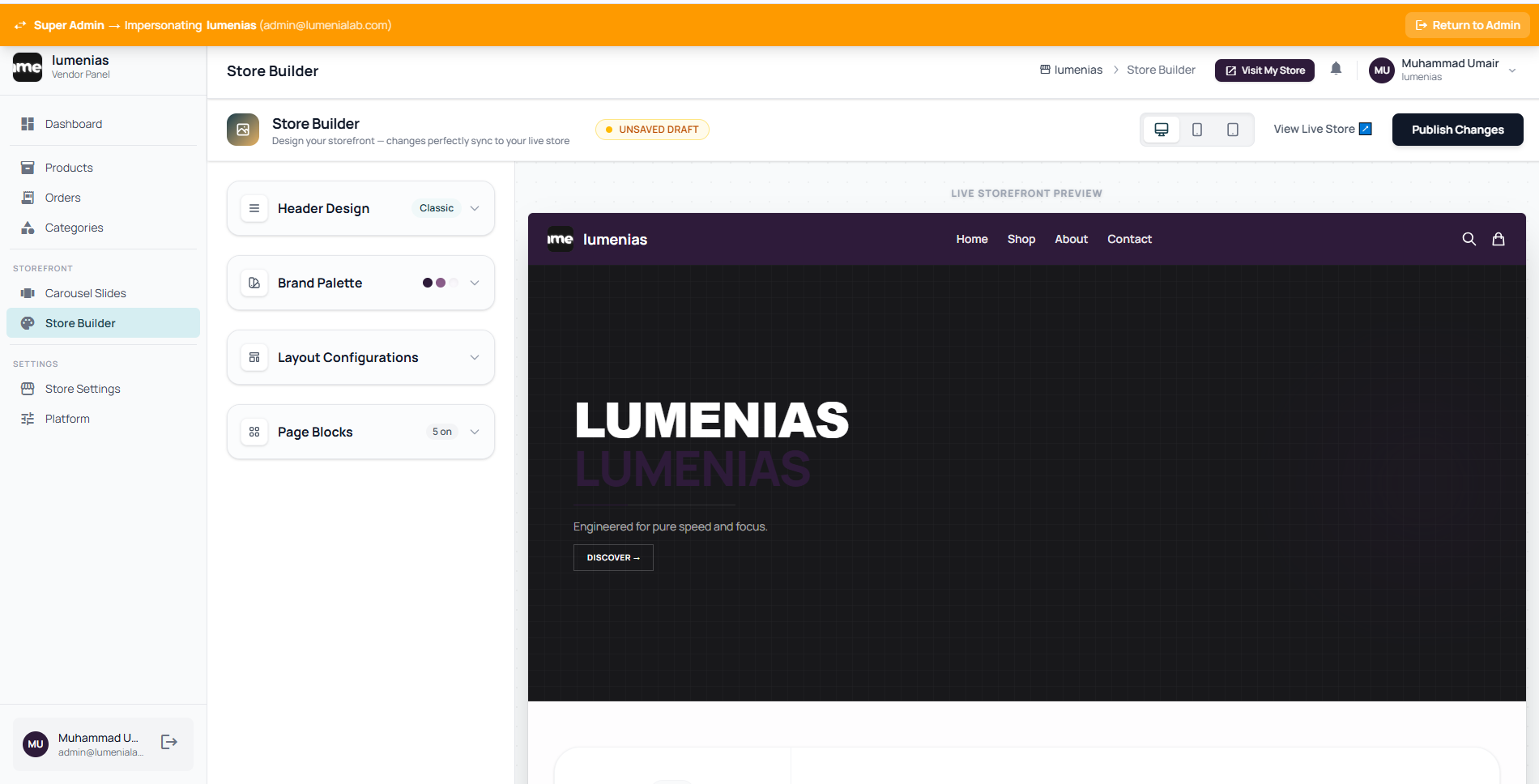Click Return to Admin button
This screenshot has width=1539, height=784.
click(x=1467, y=25)
